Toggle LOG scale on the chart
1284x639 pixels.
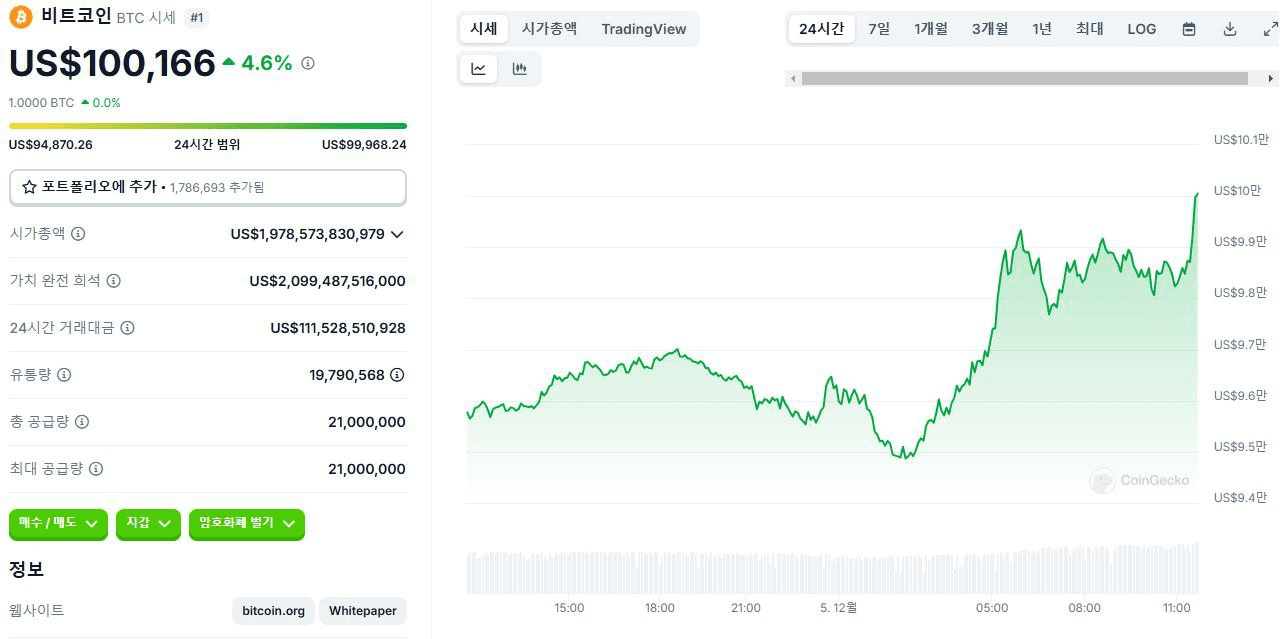[1142, 29]
